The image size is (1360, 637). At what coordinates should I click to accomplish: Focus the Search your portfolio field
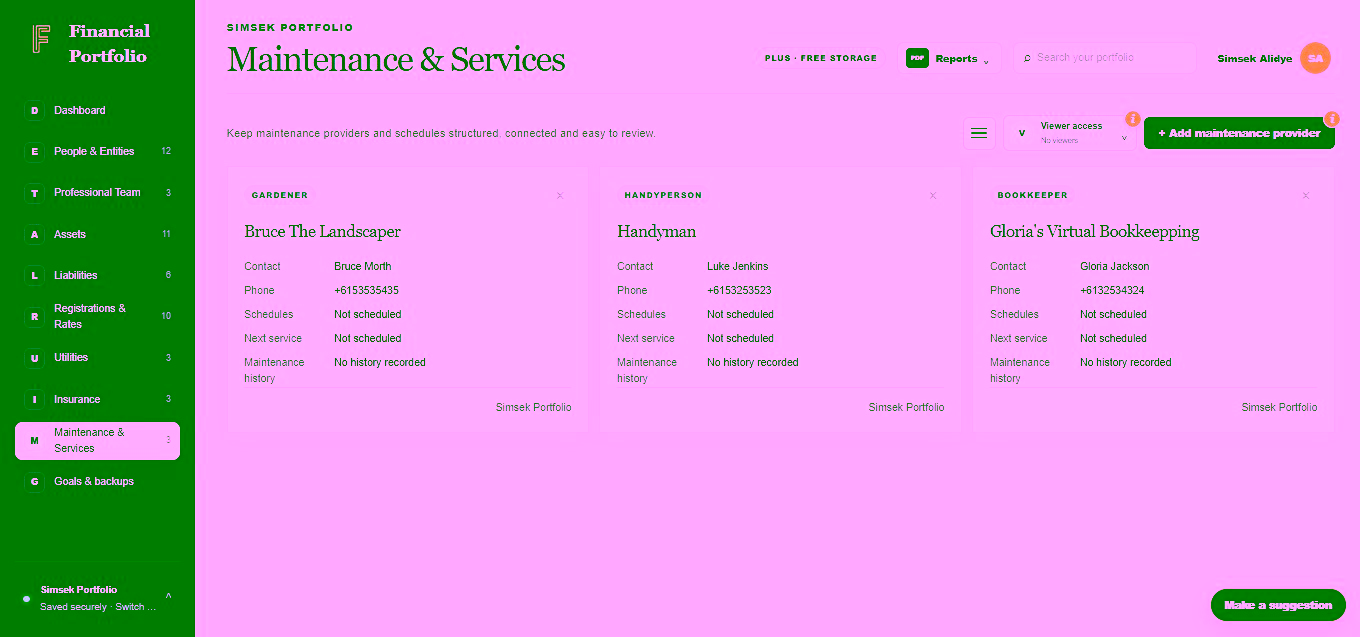[x=1104, y=58]
